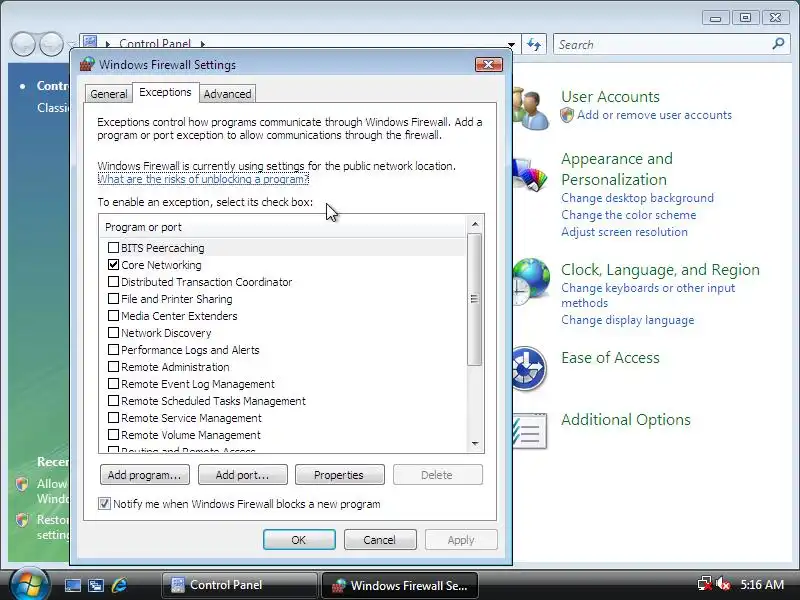Click the scroll down arrow in exceptions list

(475, 444)
